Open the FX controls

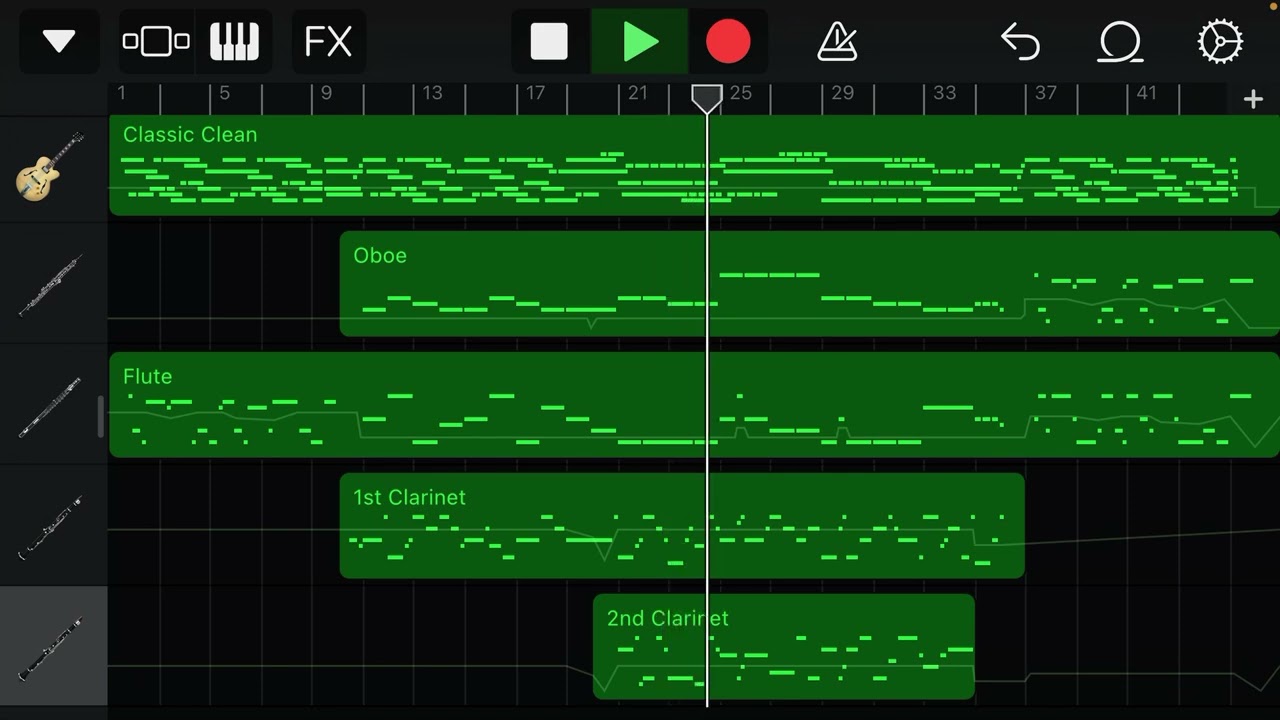point(328,42)
